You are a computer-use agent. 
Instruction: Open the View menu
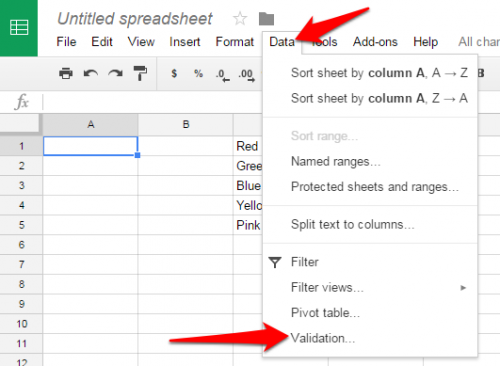tap(141, 42)
